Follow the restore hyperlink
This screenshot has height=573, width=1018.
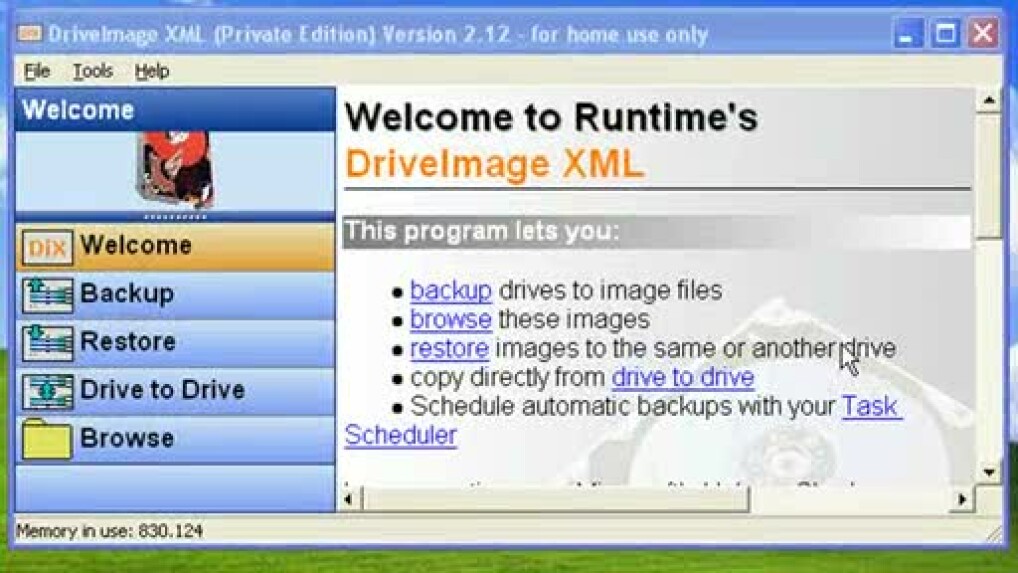[x=449, y=349]
